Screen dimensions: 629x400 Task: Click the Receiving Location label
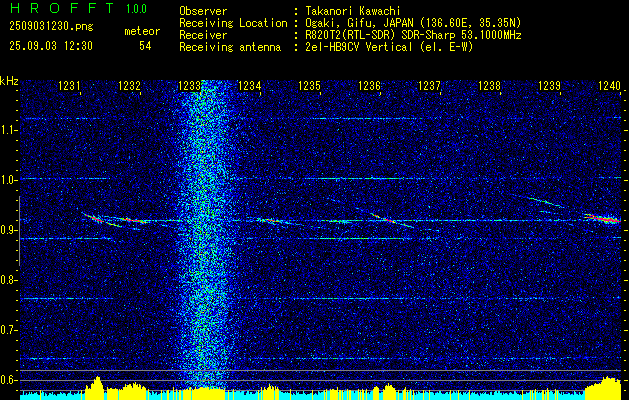click(x=233, y=23)
